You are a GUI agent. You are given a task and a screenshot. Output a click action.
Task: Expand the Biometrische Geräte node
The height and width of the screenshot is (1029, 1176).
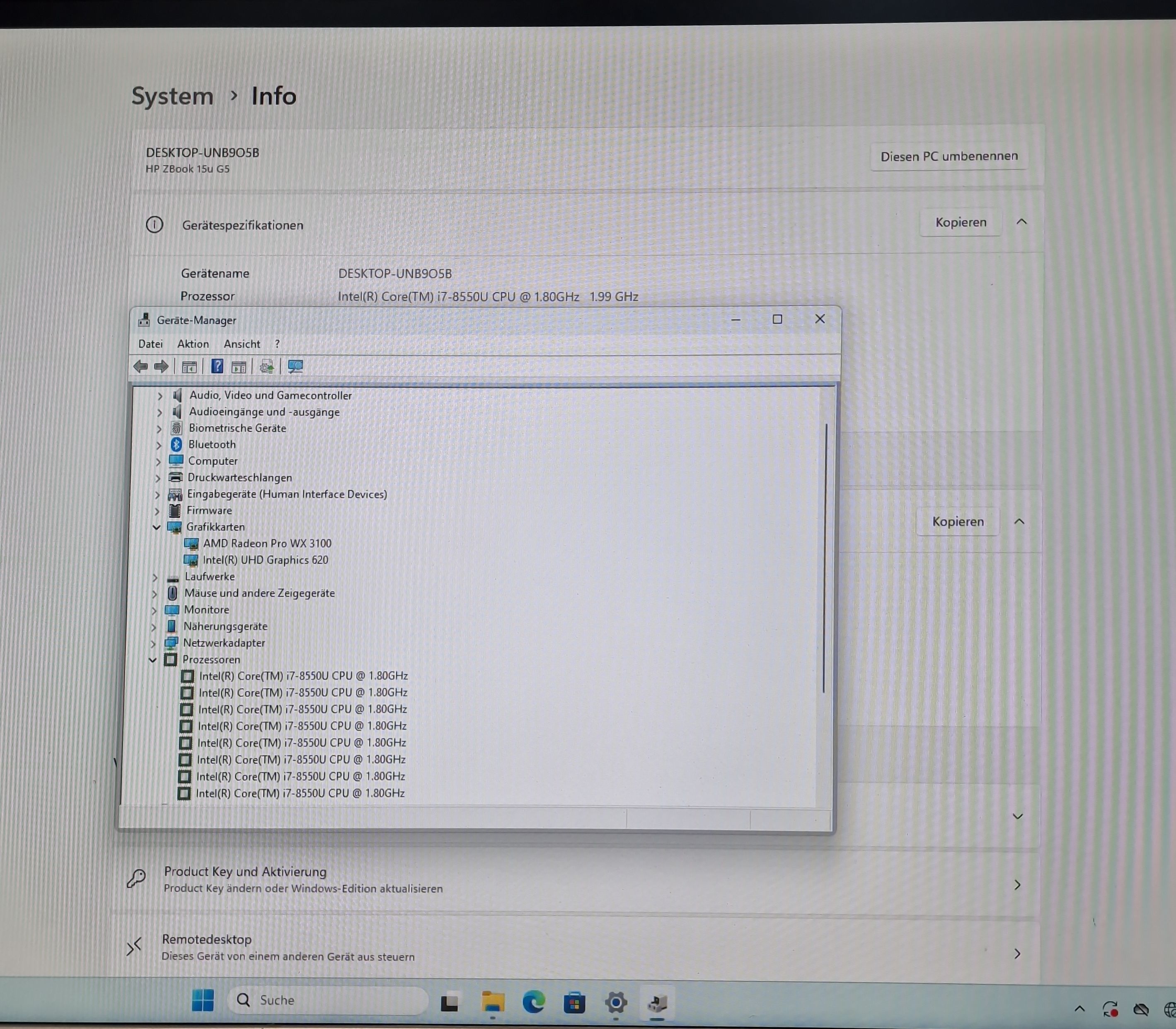(159, 429)
